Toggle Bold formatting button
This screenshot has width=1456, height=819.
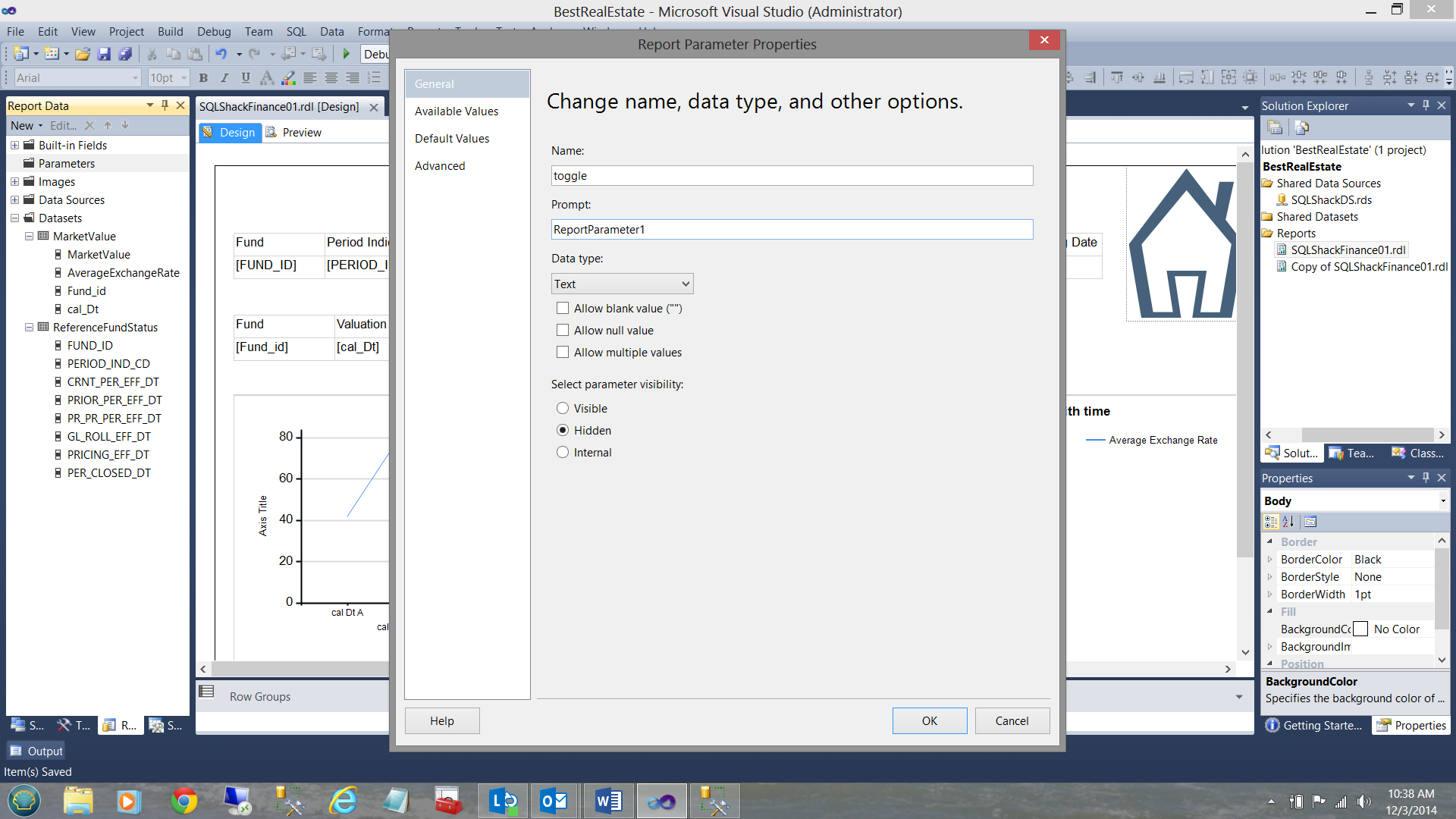click(203, 77)
